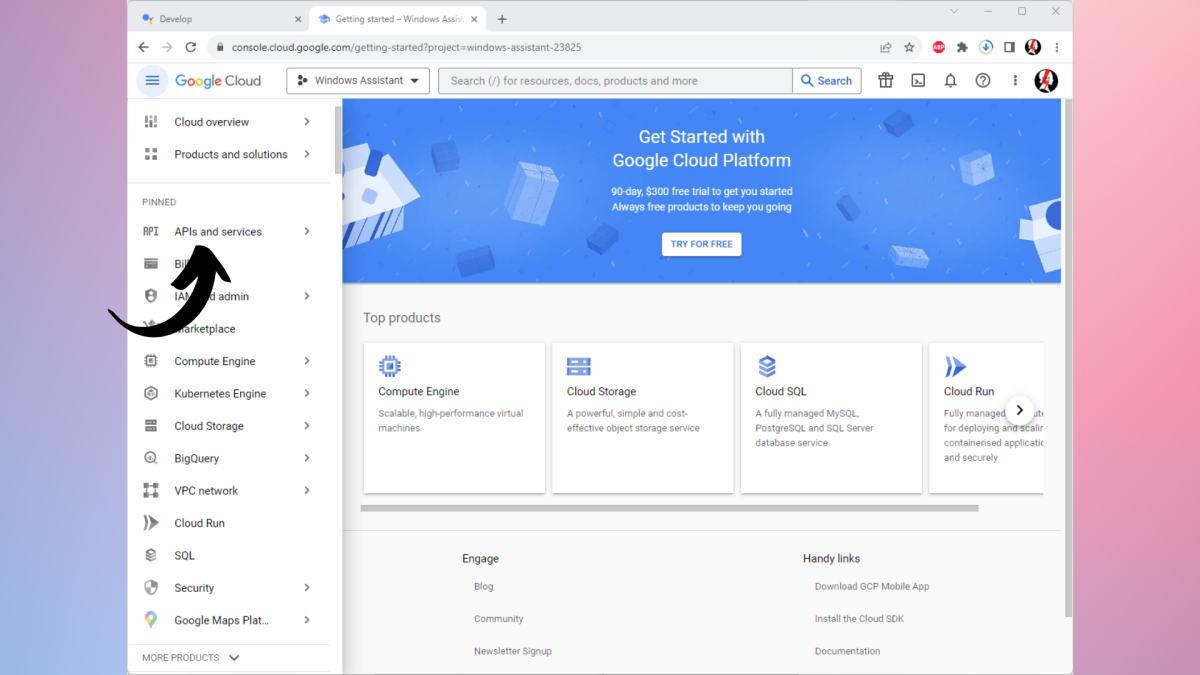Open the Cloud SQL product card

tap(831, 418)
